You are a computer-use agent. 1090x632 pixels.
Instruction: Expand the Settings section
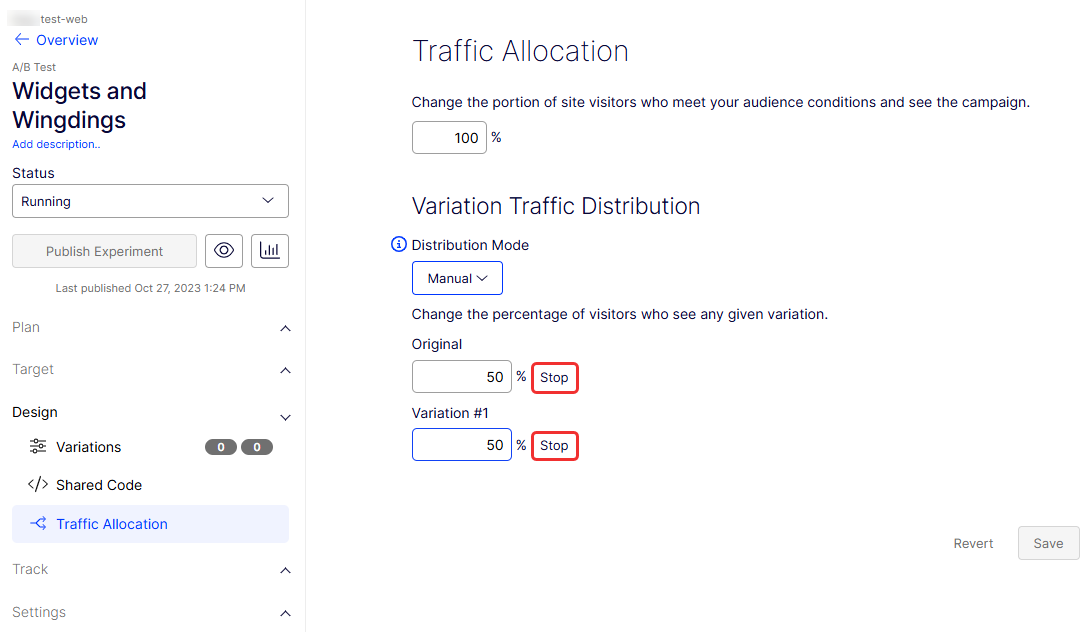click(x=285, y=613)
